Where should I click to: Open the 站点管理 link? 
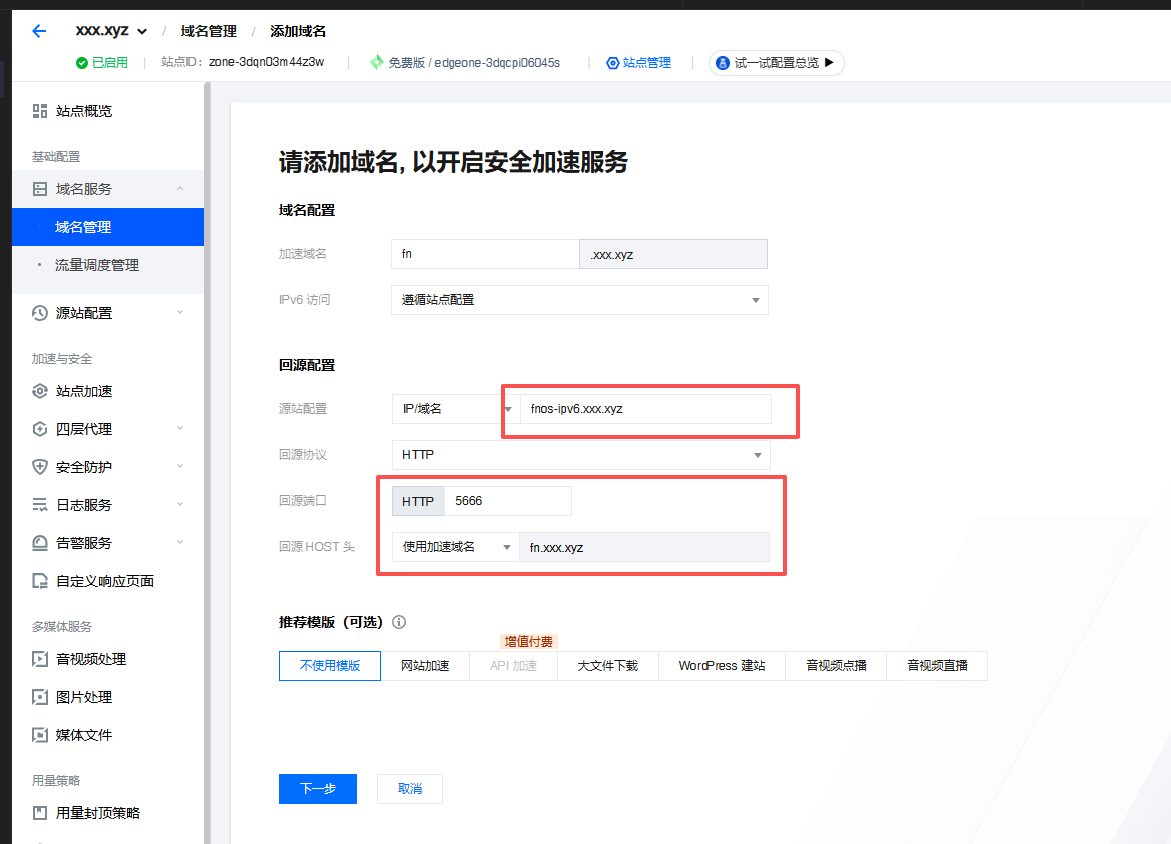(647, 63)
